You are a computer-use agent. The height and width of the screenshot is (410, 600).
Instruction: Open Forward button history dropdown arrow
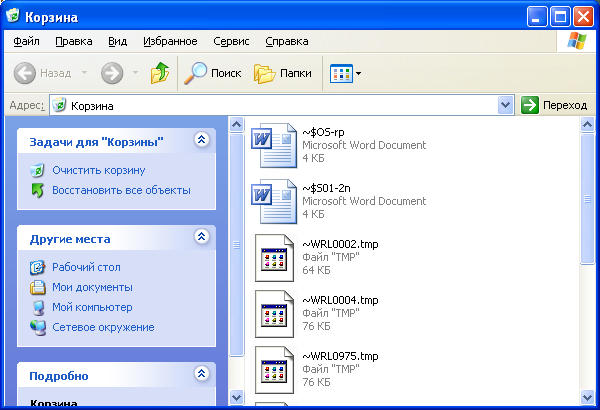point(135,72)
